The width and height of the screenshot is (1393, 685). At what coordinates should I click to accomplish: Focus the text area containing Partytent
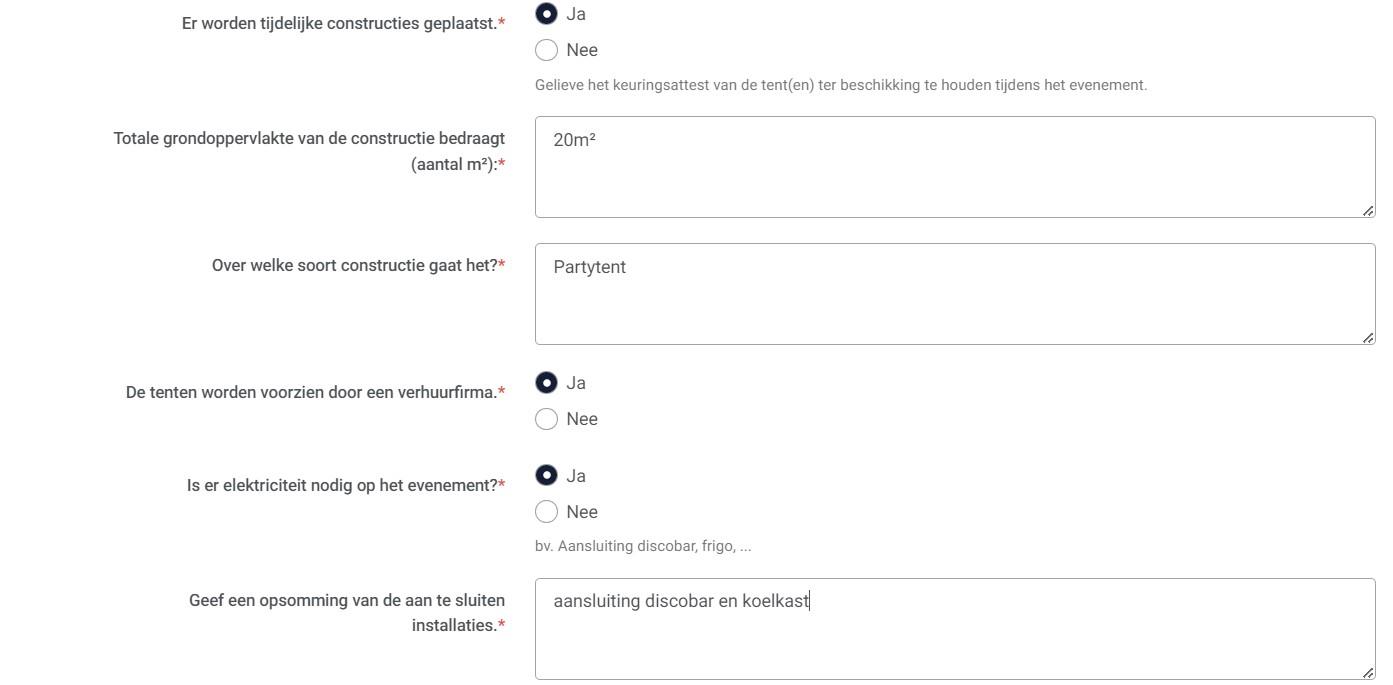pos(954,294)
